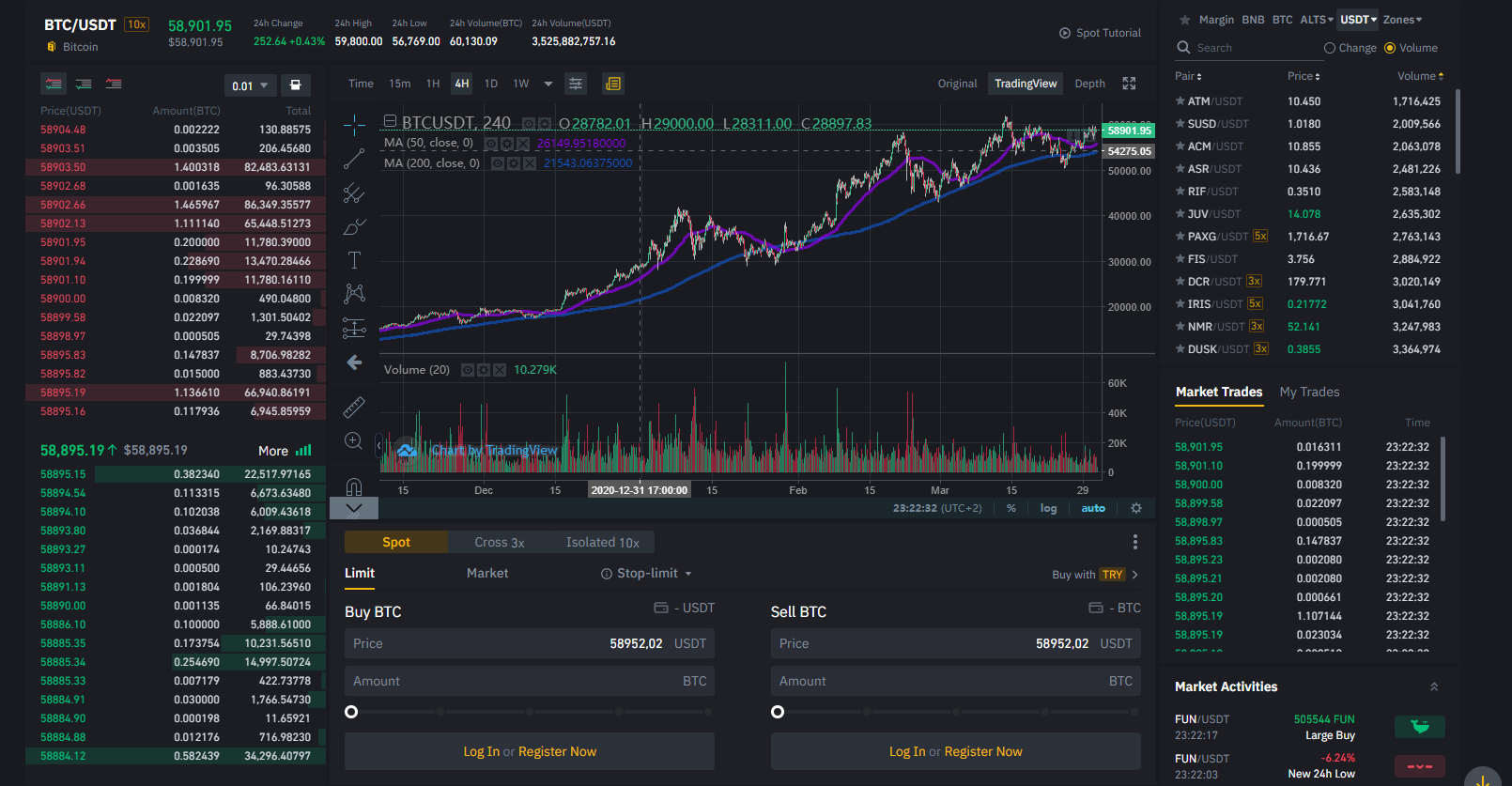Click Register Now under Buy BTC
Image resolution: width=1512 pixels, height=786 pixels.
pos(557,752)
